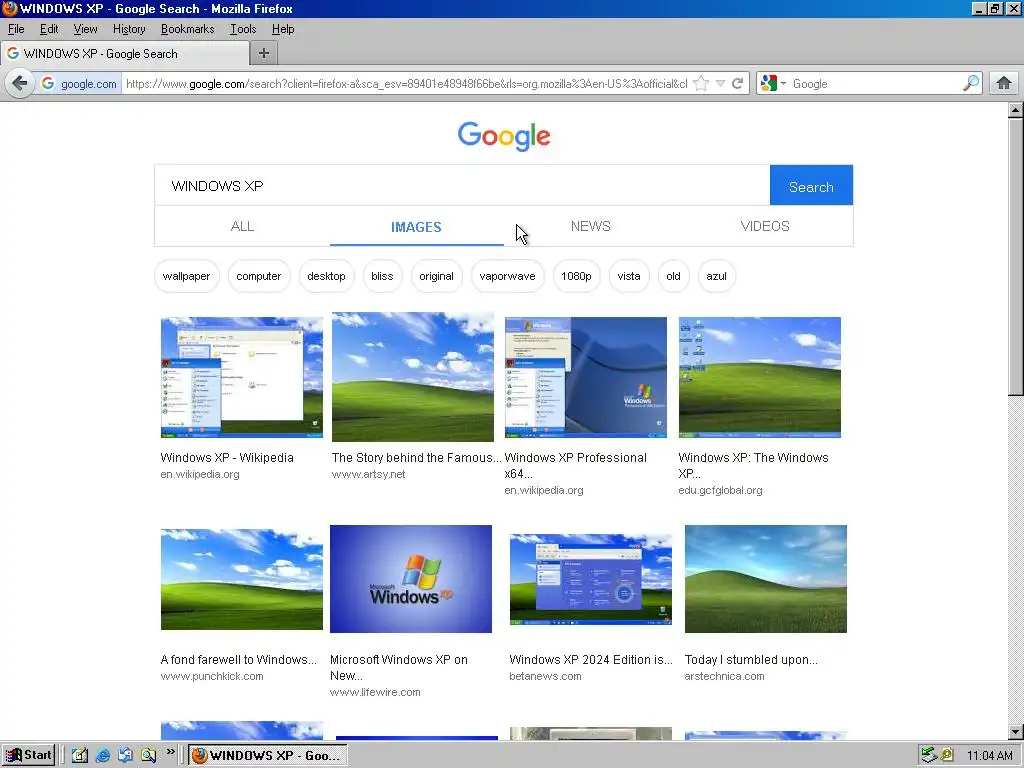Filter by the wallpaper chip

click(x=186, y=276)
